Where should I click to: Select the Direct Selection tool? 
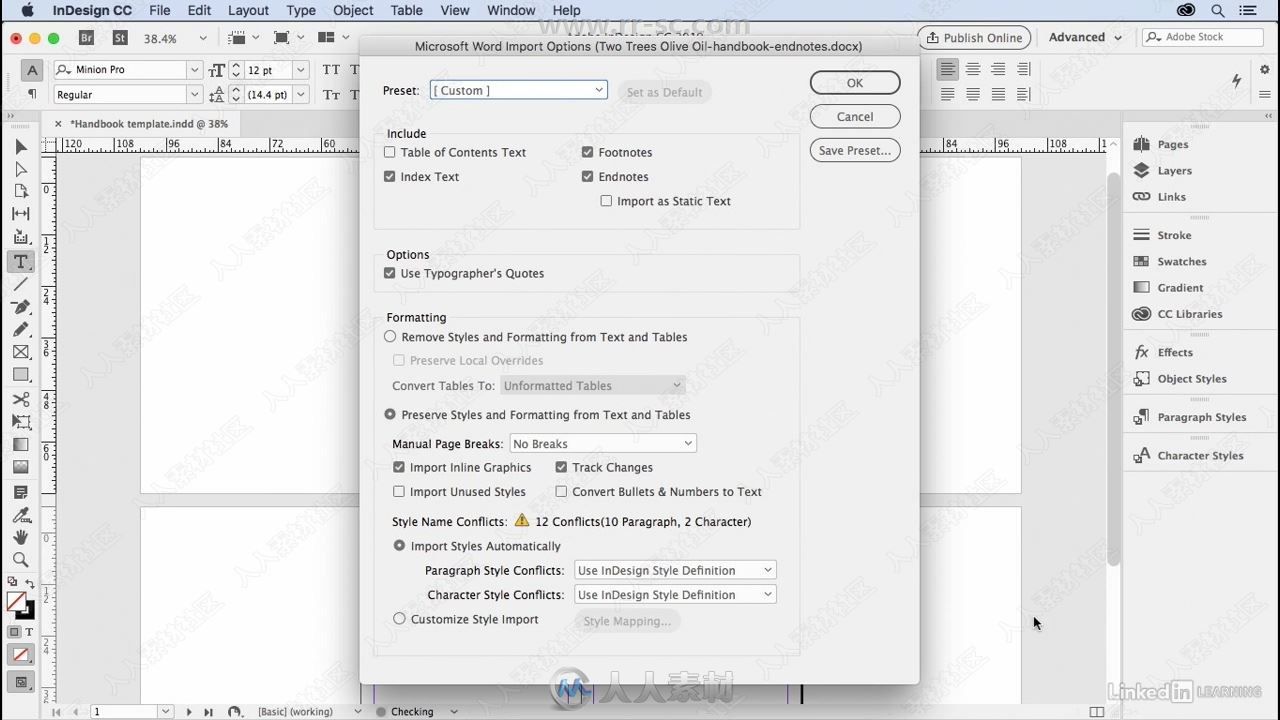pyautogui.click(x=20, y=169)
